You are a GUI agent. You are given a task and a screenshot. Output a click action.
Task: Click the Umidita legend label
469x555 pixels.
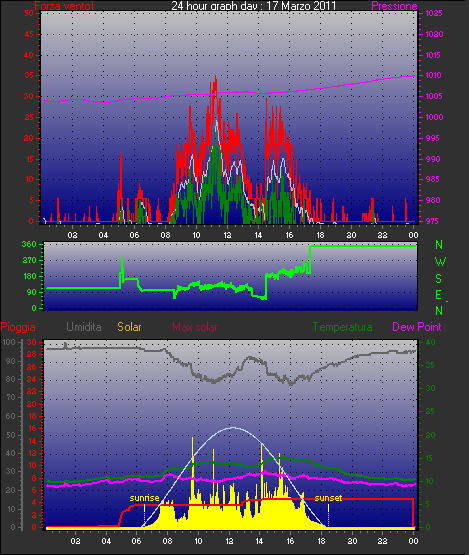tap(84, 327)
